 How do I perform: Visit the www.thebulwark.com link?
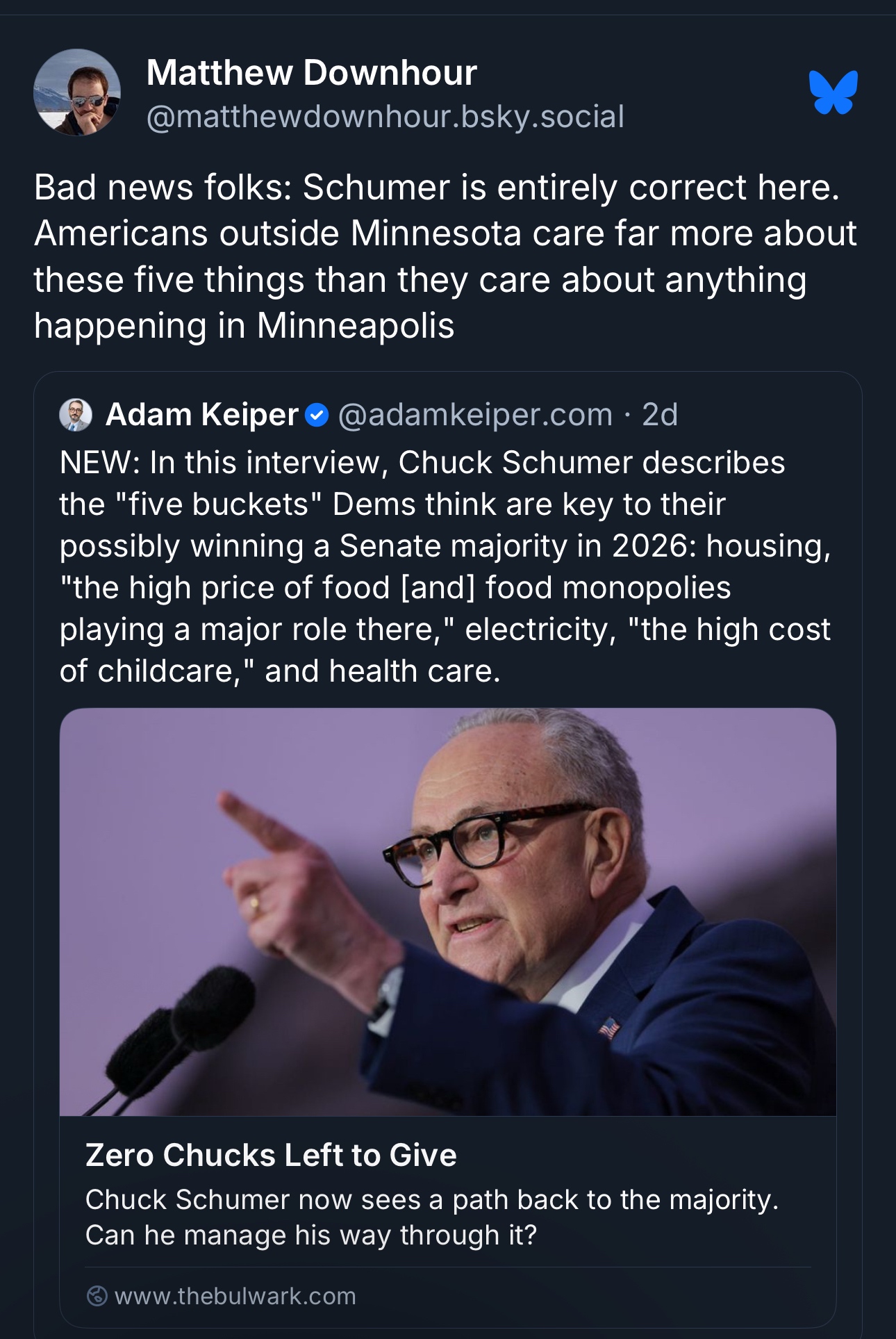(x=235, y=1296)
